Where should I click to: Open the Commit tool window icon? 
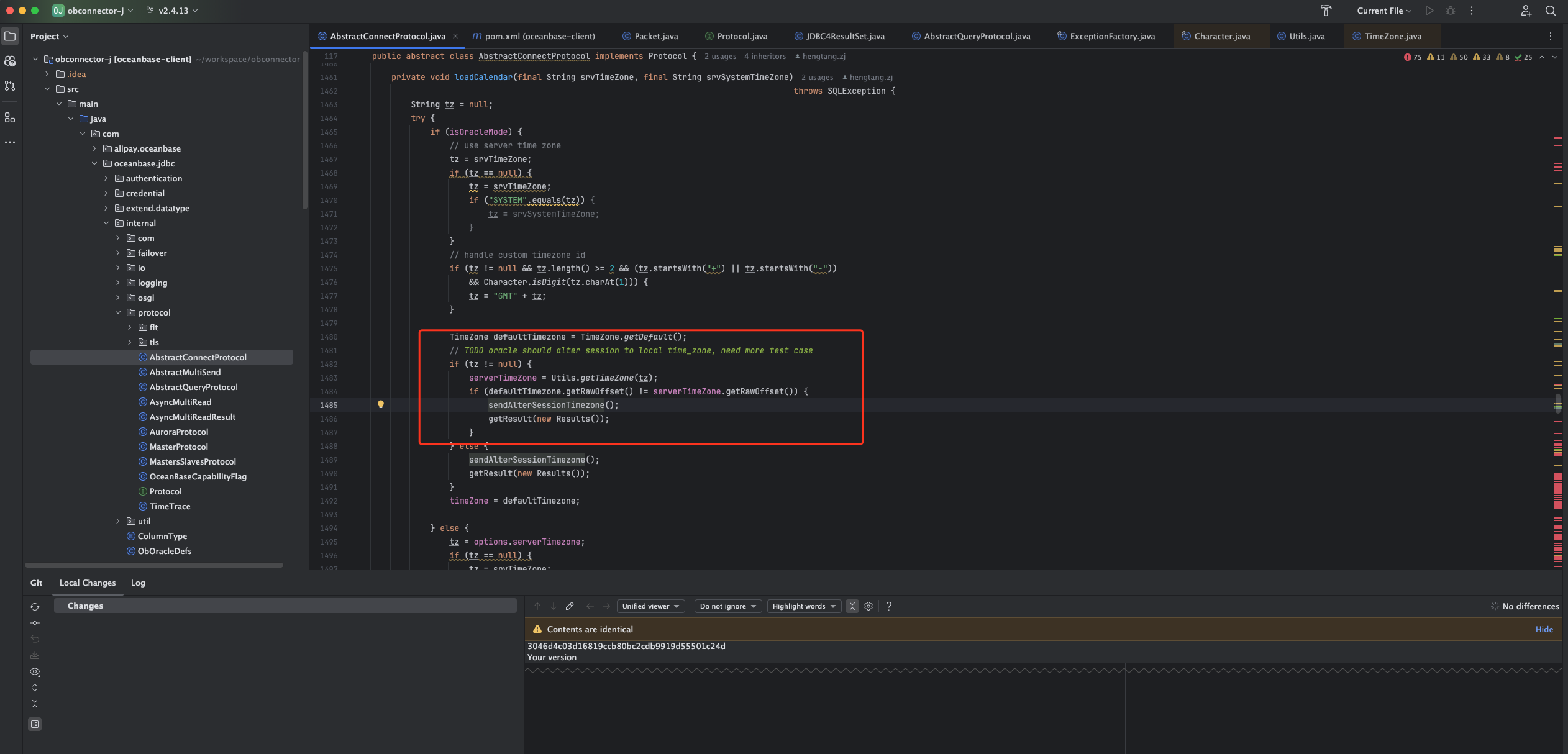click(10, 61)
